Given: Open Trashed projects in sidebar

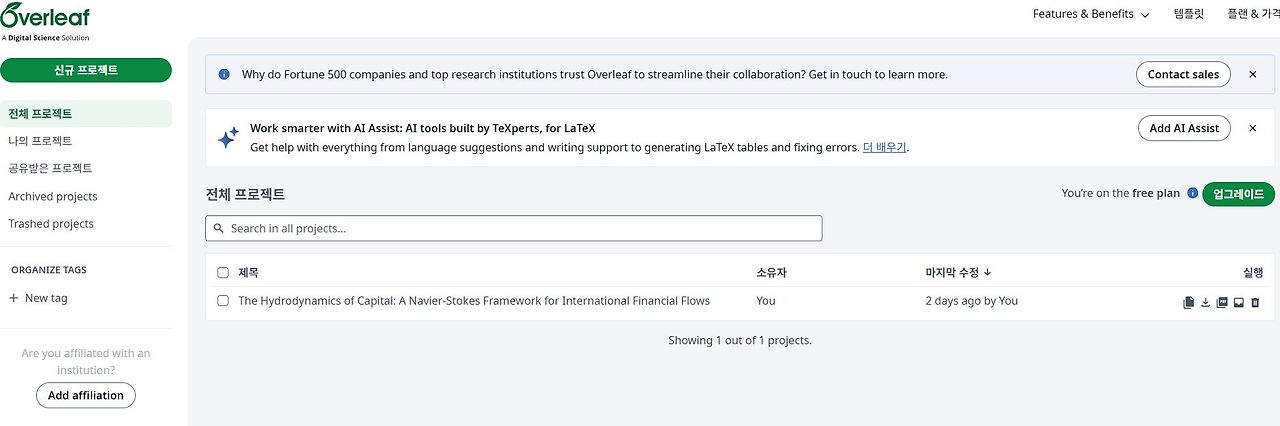Looking at the screenshot, I should point(51,224).
